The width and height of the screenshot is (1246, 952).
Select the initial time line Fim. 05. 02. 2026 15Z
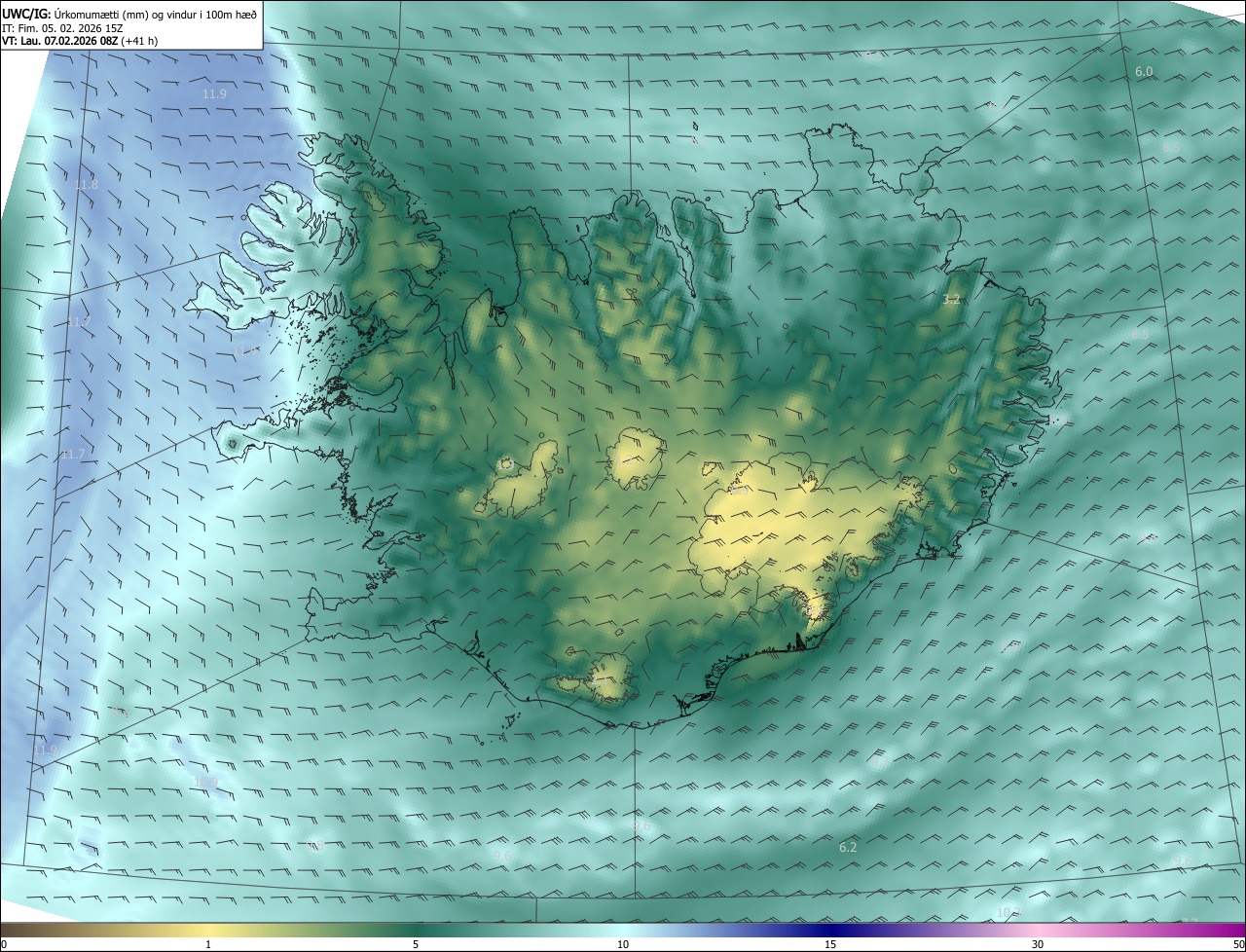click(62, 27)
